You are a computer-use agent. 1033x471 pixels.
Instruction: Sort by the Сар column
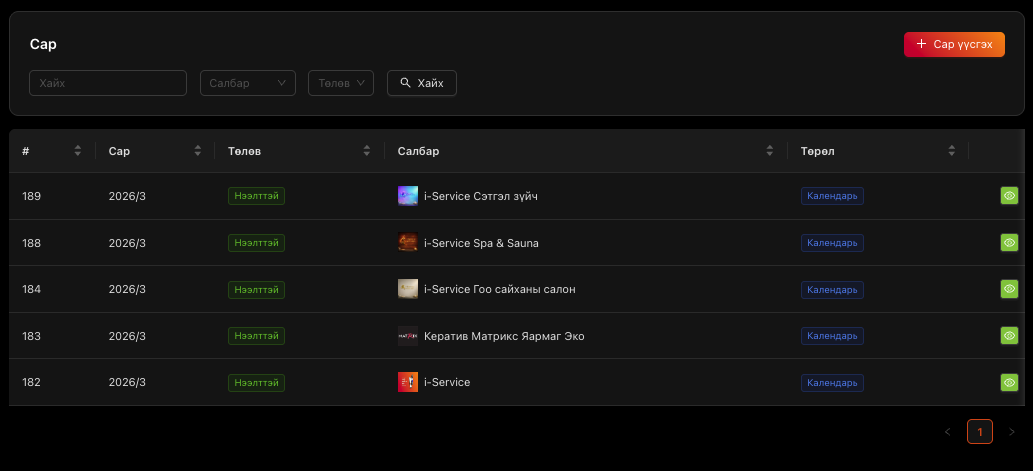197,151
